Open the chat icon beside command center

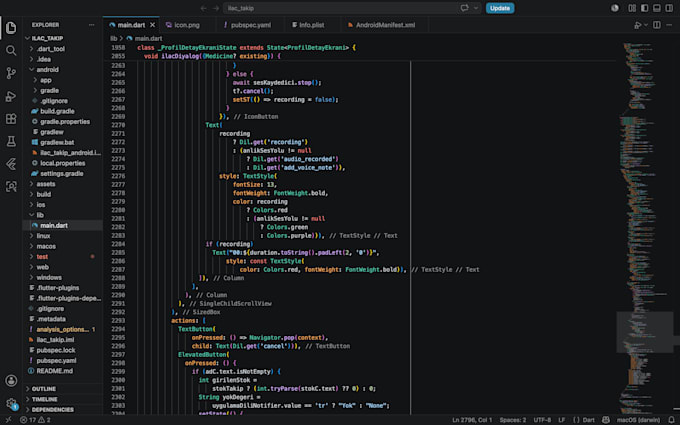(464, 8)
